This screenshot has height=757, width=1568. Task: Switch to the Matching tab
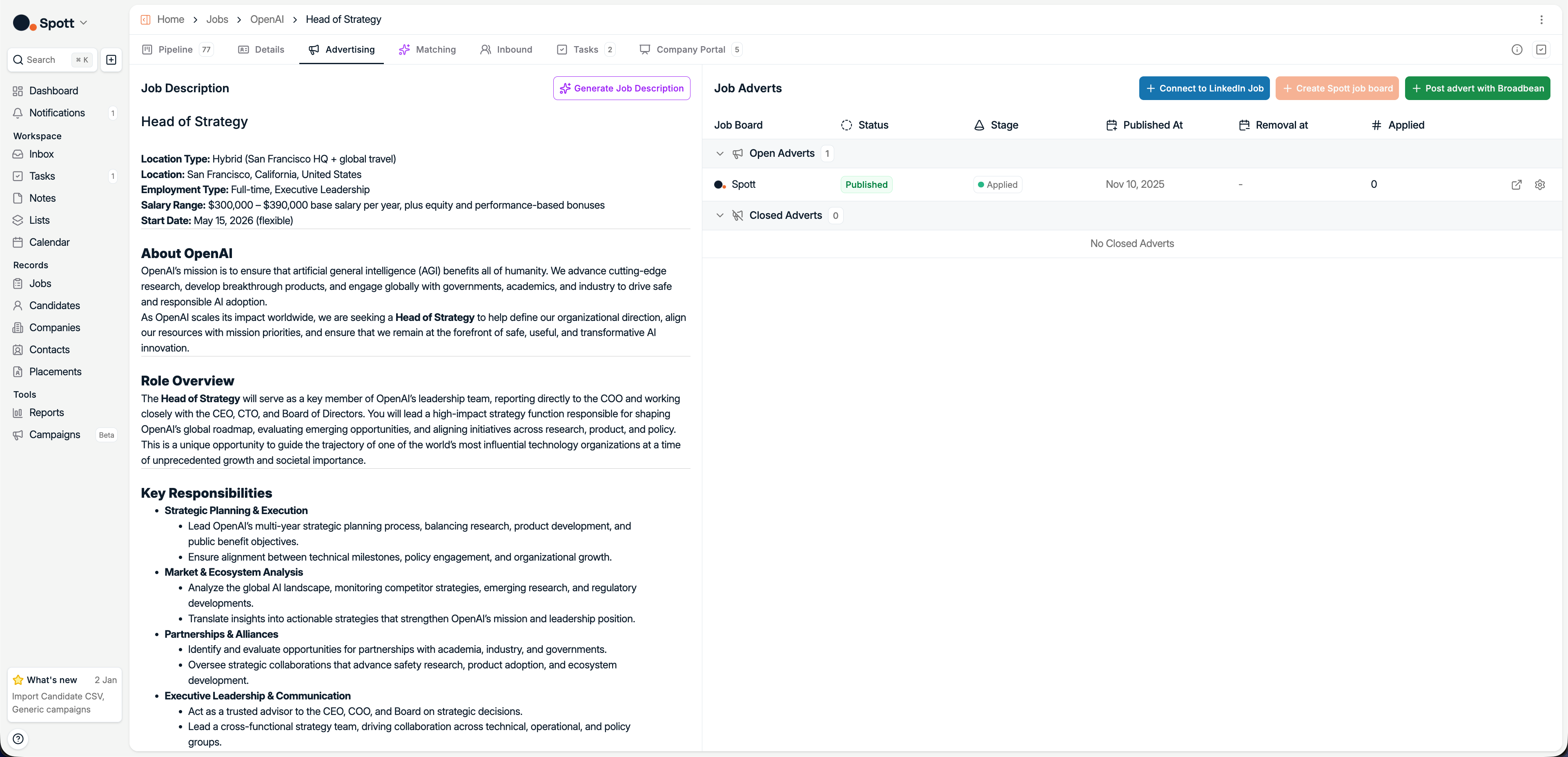point(427,49)
